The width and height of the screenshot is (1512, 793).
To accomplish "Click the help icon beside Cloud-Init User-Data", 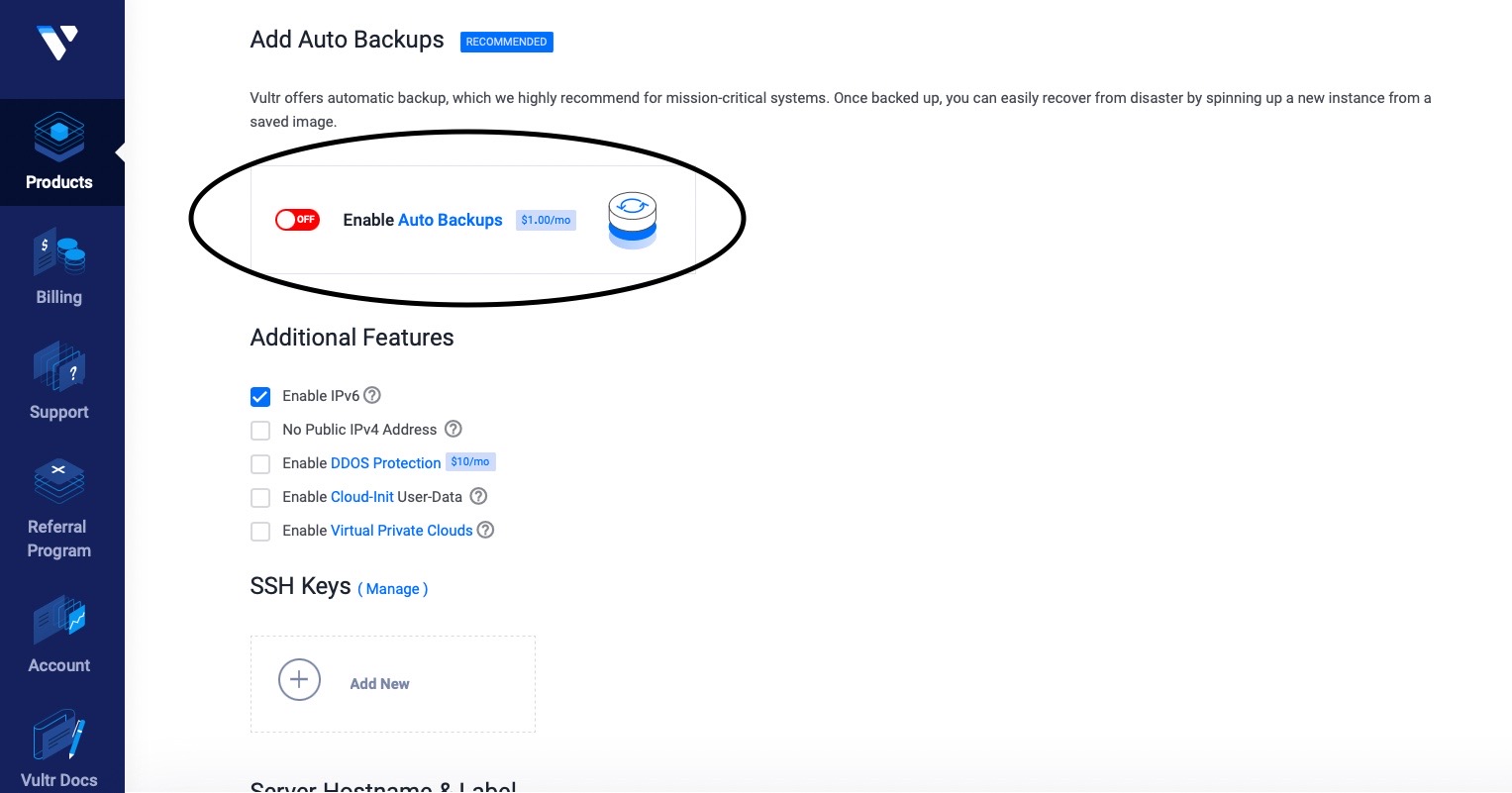I will coord(478,496).
